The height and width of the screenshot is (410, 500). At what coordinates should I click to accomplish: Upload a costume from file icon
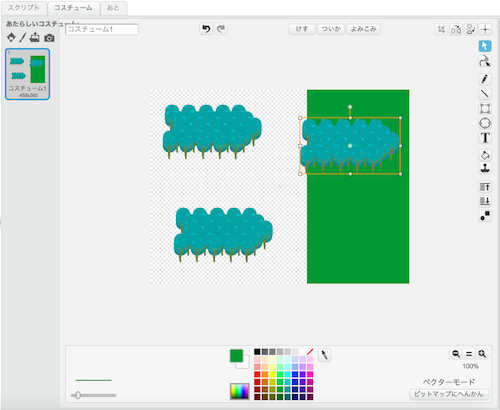(x=34, y=38)
